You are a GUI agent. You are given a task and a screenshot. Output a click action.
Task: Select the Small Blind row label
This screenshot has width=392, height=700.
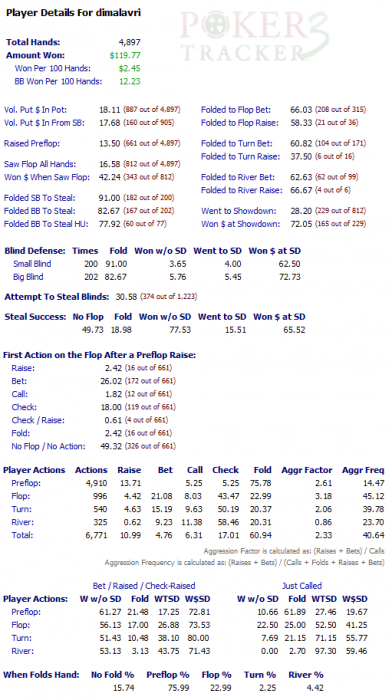coord(32,264)
